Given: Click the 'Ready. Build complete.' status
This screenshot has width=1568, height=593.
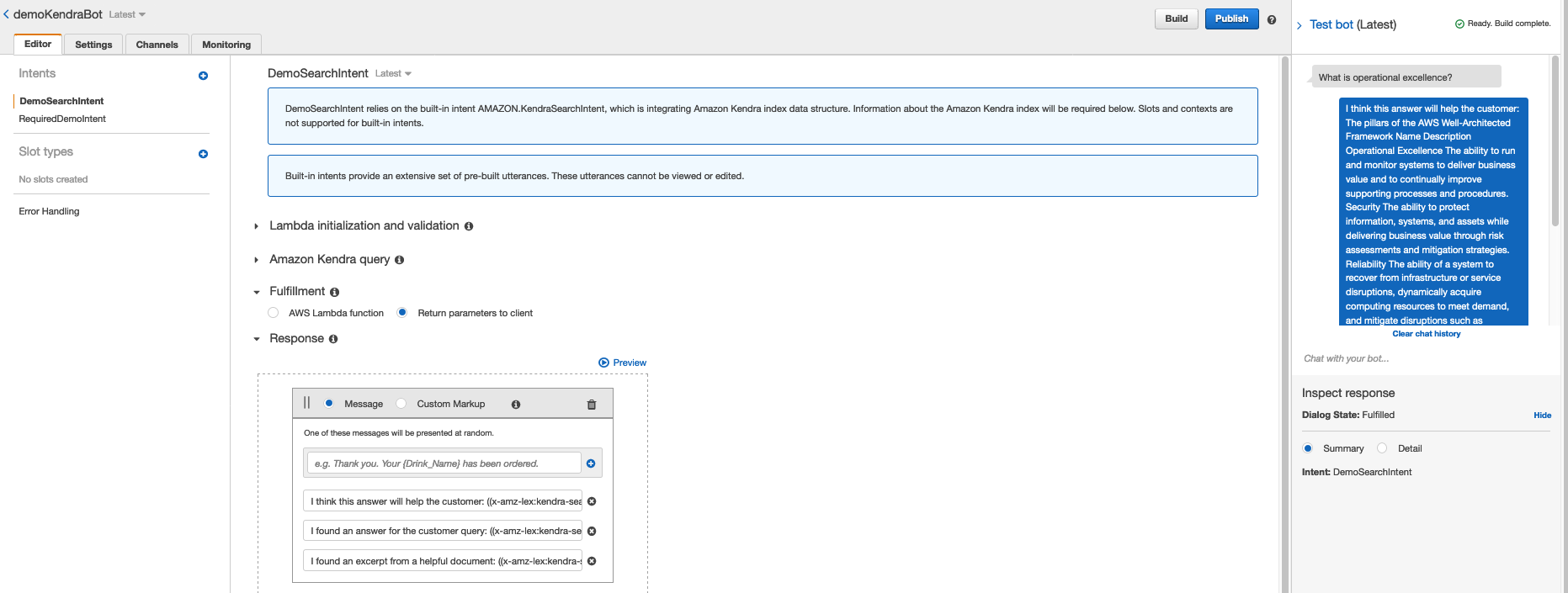Looking at the screenshot, I should (x=1502, y=24).
